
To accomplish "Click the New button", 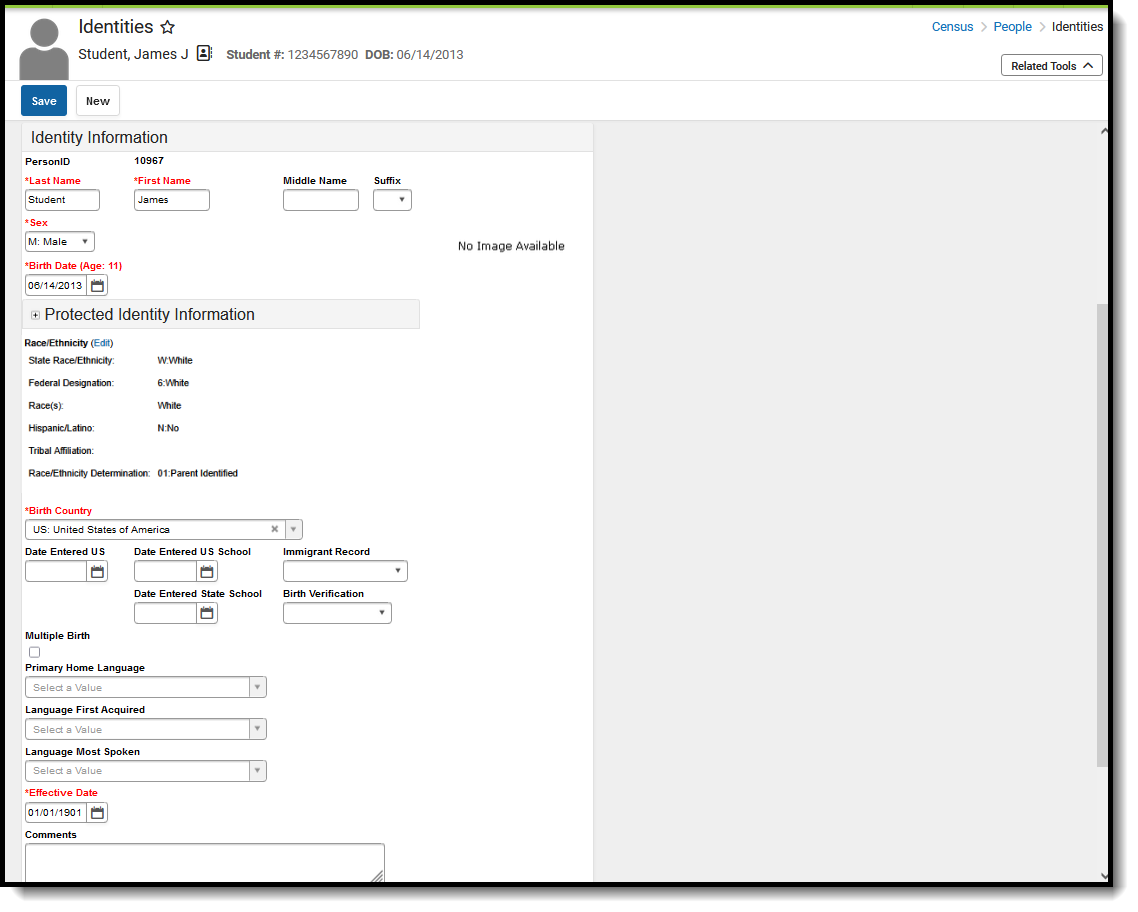I will pos(97,100).
